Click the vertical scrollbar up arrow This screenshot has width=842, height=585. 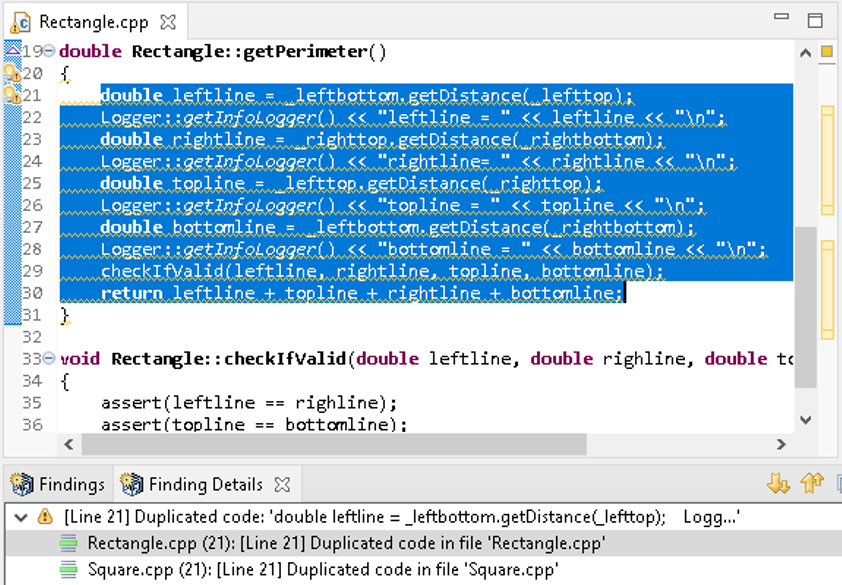click(x=805, y=53)
